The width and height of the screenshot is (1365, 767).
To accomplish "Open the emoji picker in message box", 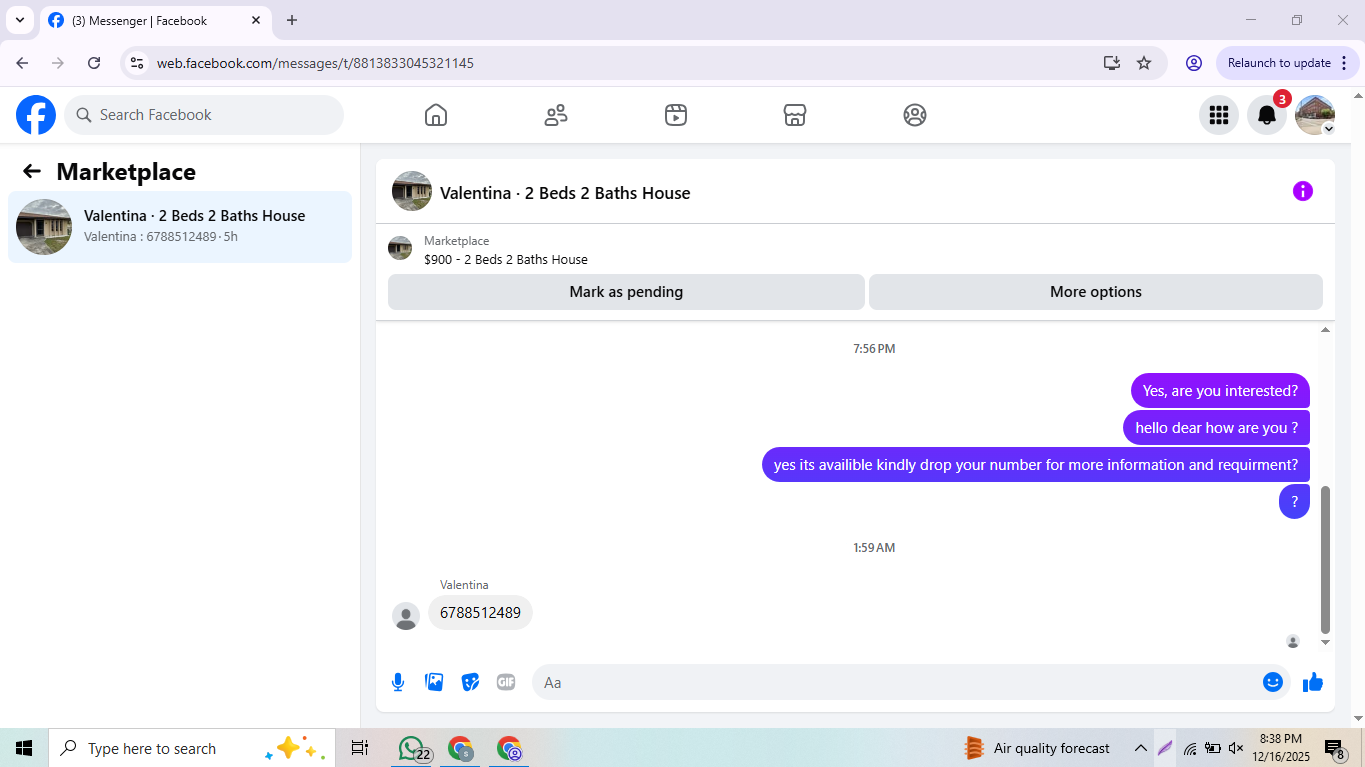I will click(x=1273, y=682).
